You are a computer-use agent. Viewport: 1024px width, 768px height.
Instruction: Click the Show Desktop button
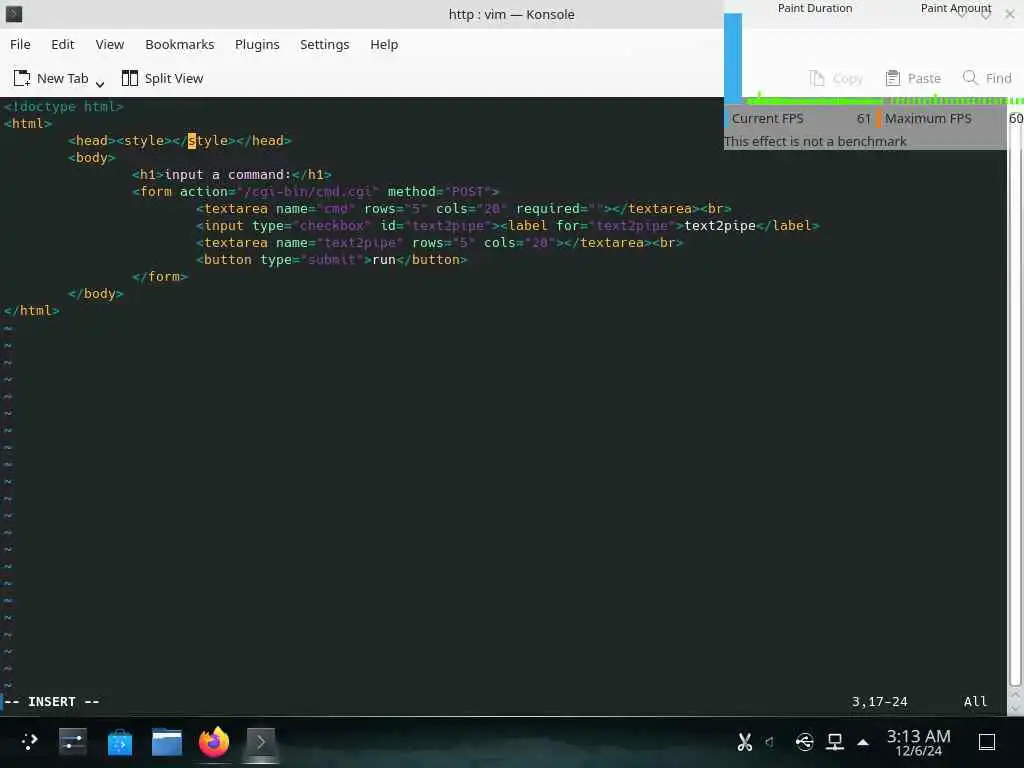tap(987, 742)
